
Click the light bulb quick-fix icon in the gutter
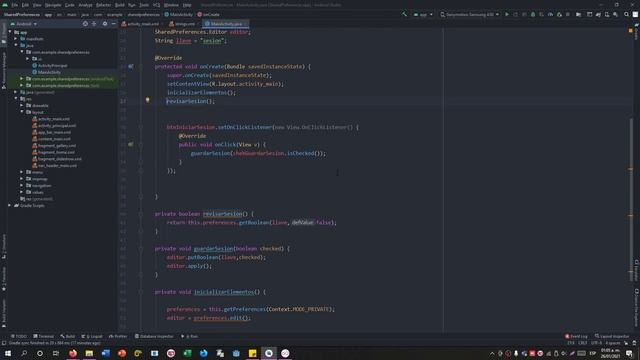pos(147,100)
